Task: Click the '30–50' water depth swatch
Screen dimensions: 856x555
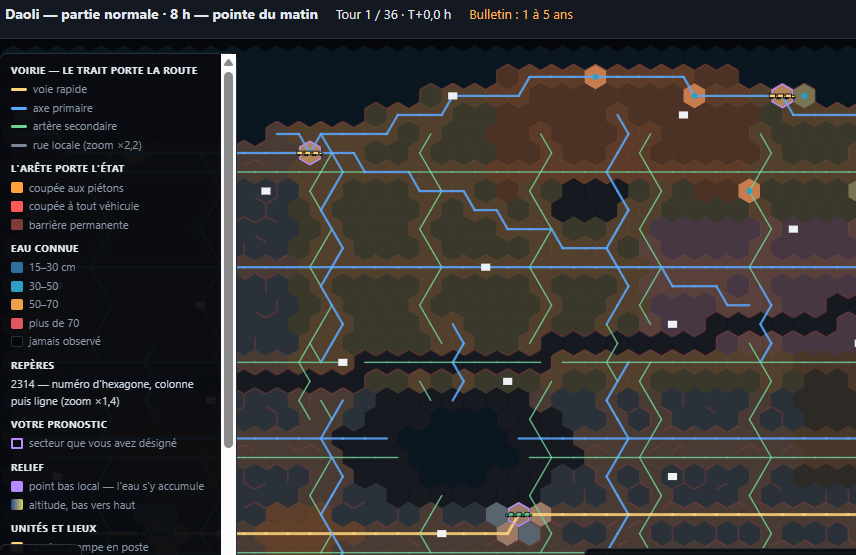Action: tap(17, 286)
